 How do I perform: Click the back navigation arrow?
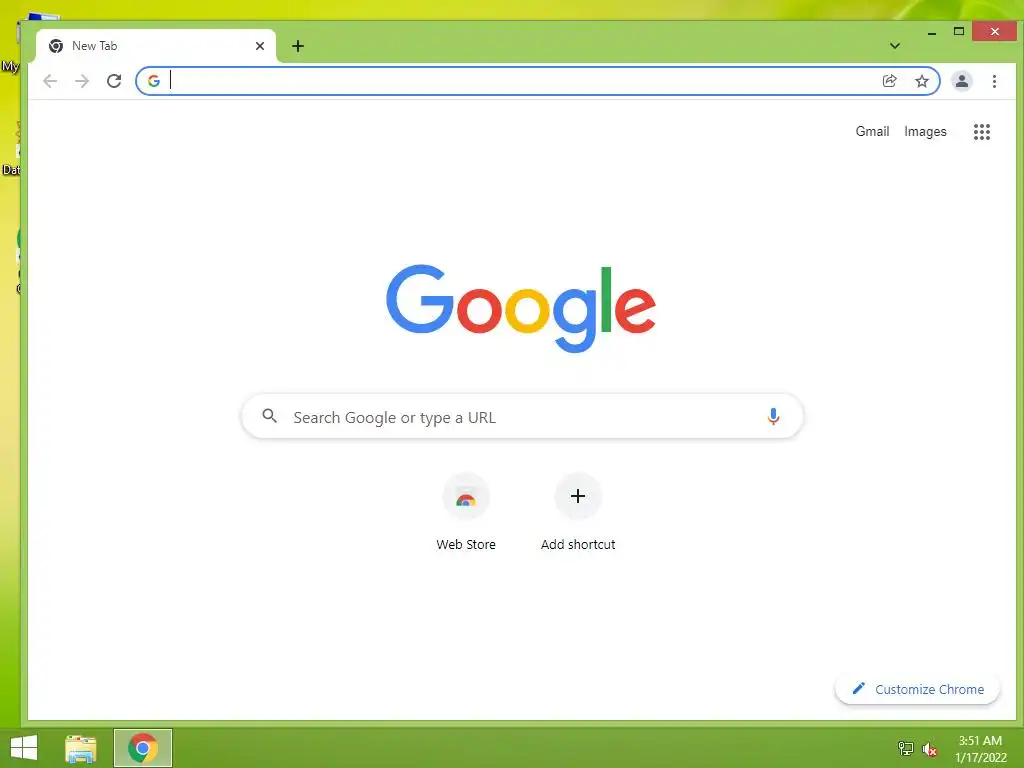pos(50,81)
